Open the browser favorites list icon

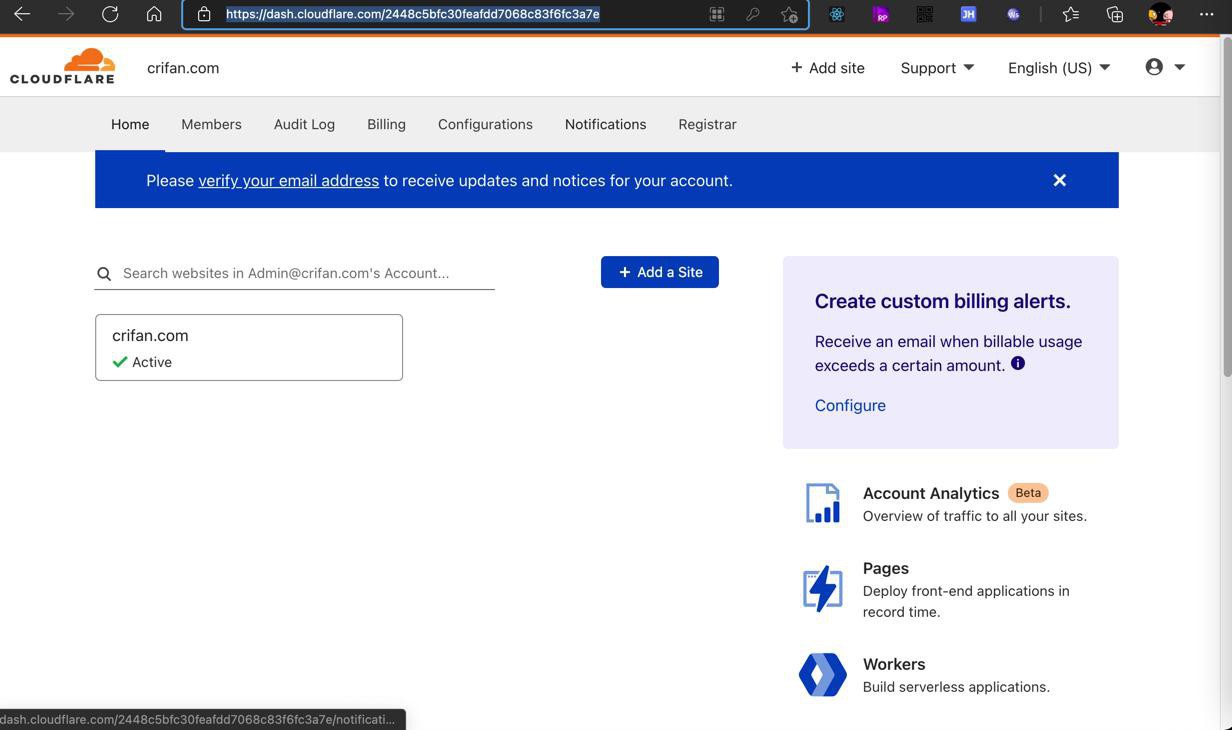tap(1071, 14)
